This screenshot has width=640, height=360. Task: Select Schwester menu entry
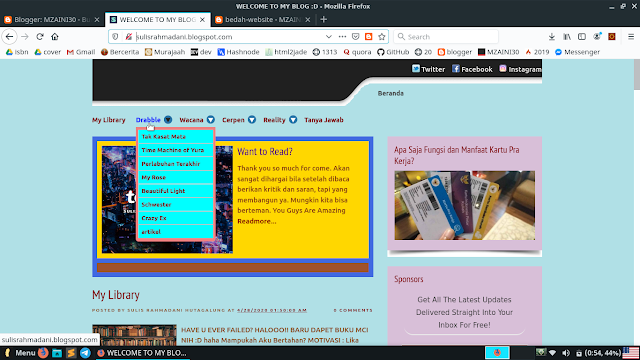(x=176, y=204)
